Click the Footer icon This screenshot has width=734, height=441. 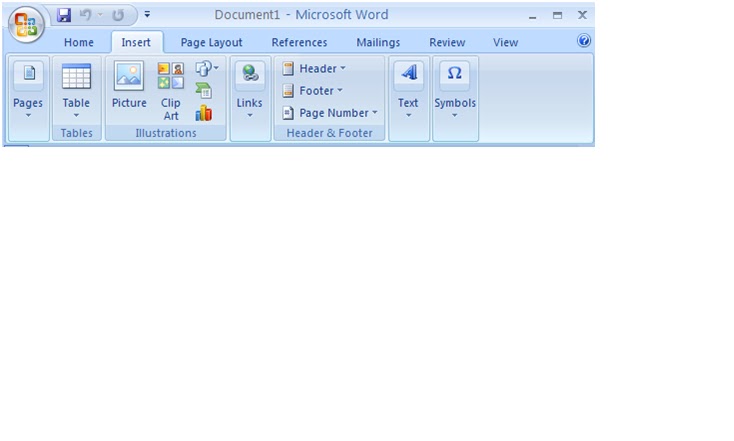tap(288, 90)
